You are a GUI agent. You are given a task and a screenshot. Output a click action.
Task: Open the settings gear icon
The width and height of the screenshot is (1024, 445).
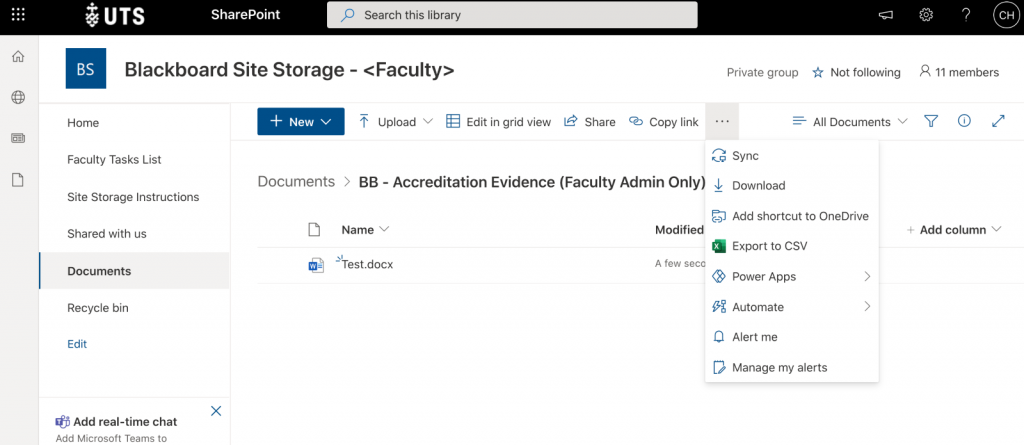click(x=925, y=15)
